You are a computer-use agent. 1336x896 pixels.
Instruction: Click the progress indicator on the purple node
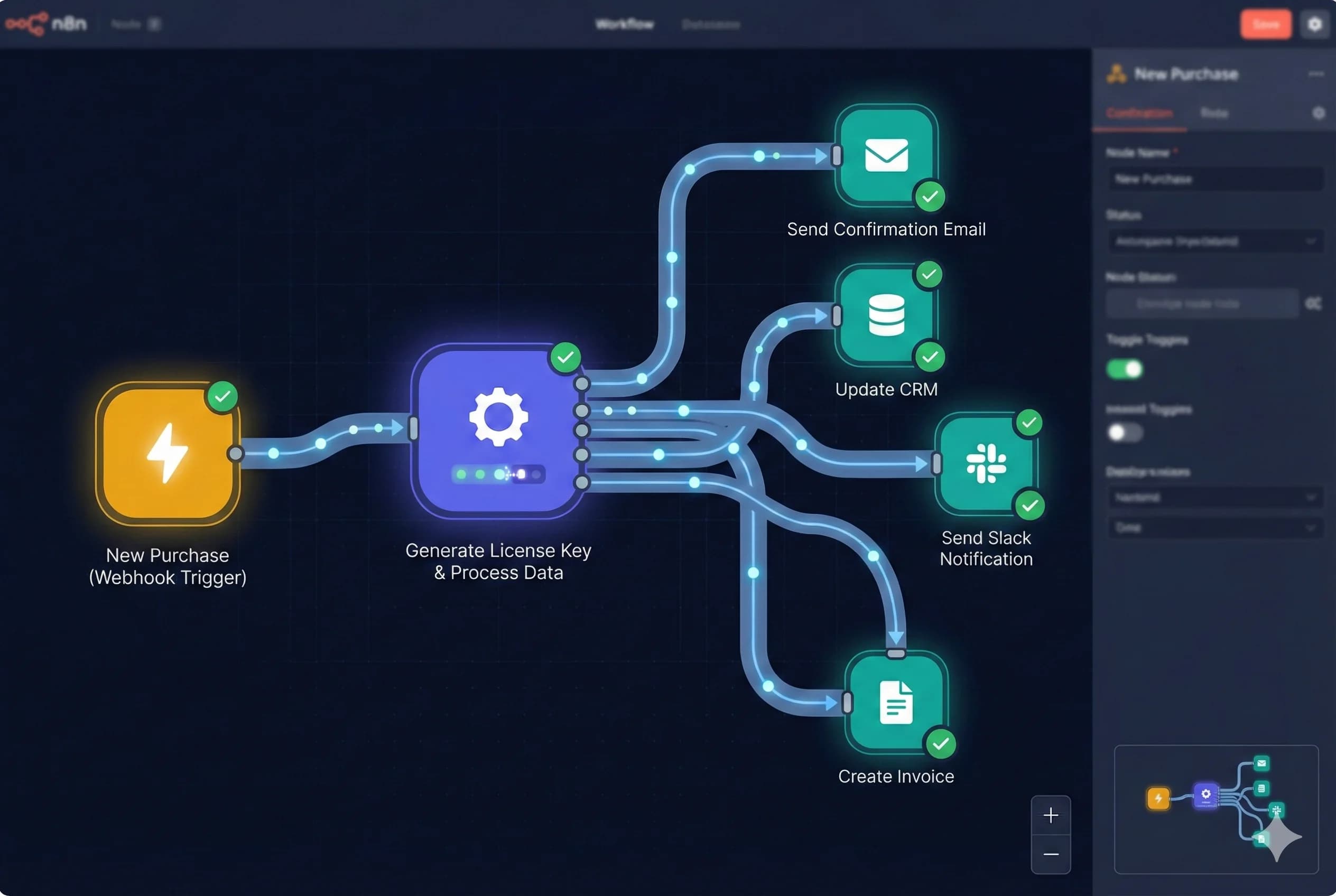pos(499,473)
